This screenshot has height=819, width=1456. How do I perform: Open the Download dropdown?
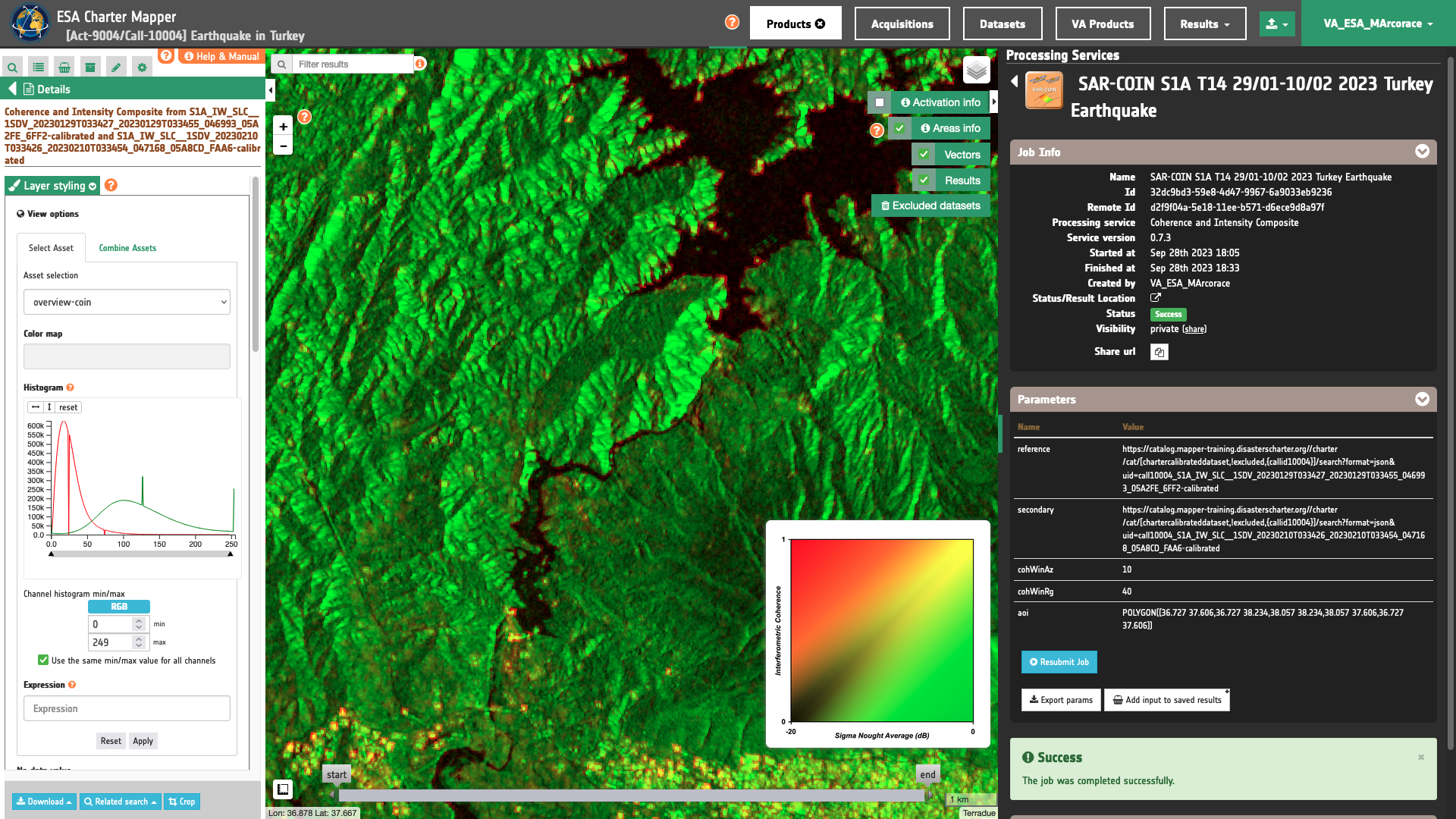click(44, 802)
